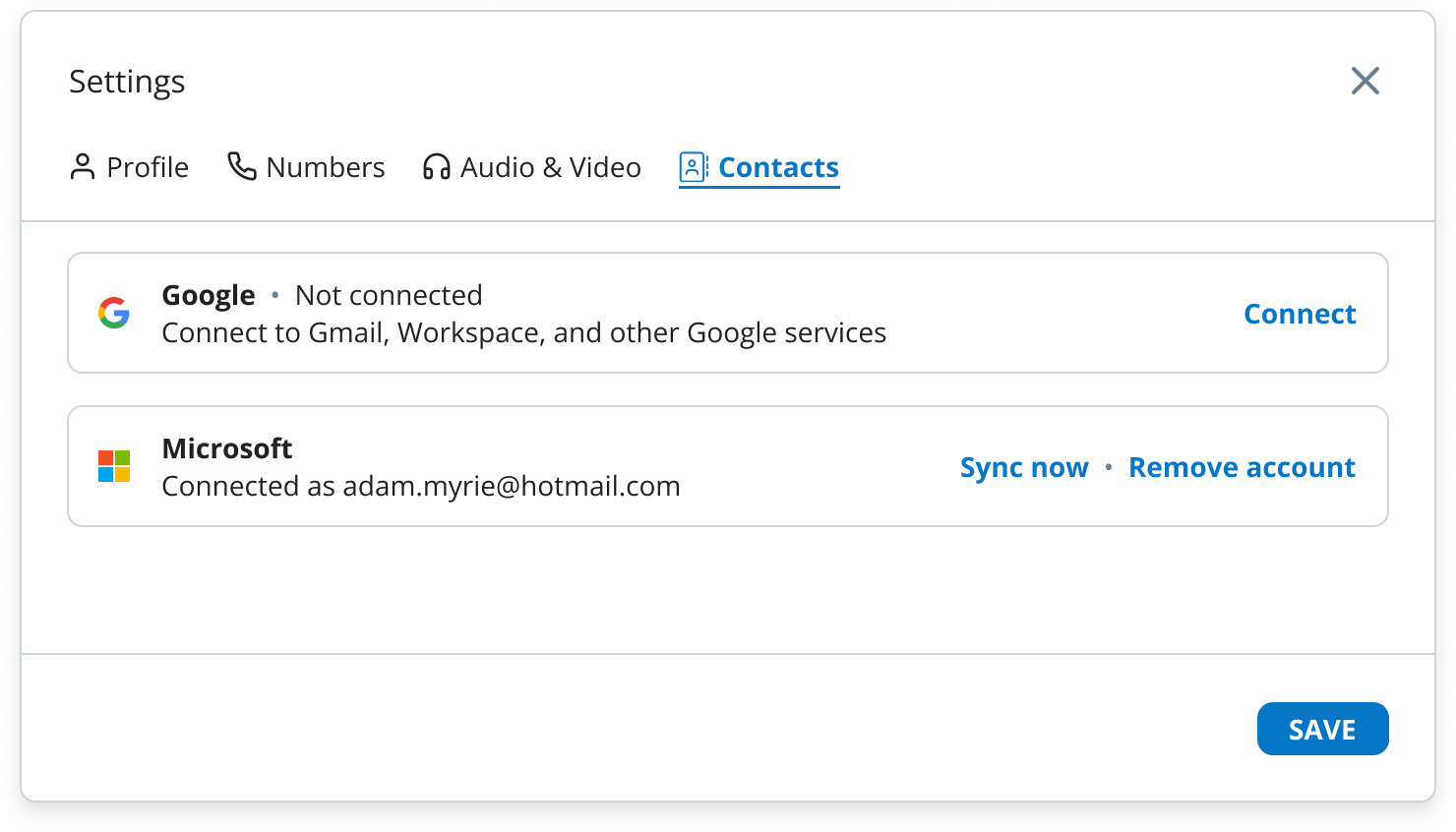Open the Numbers tab
This screenshot has width=1456, height=832.
click(x=325, y=167)
